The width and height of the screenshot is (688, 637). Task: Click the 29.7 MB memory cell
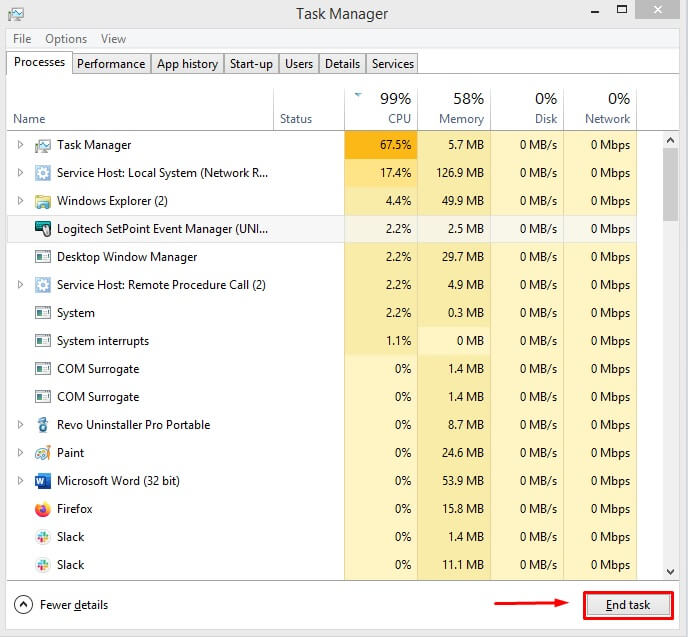tap(454, 257)
